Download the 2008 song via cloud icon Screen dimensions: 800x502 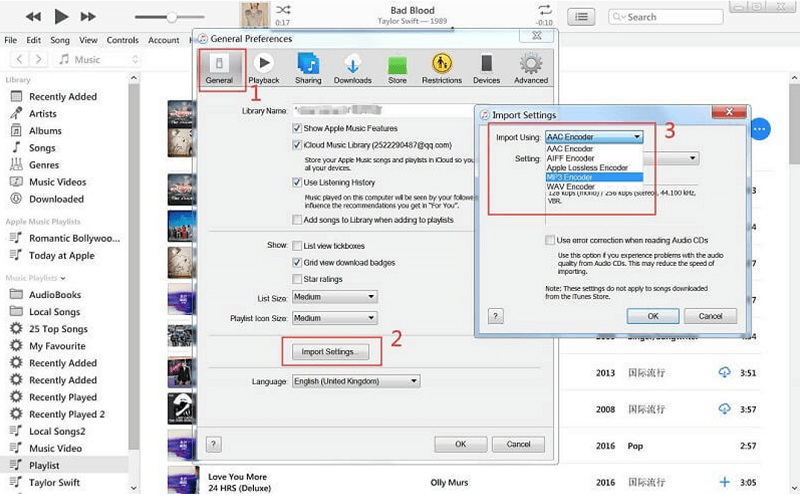pos(724,409)
